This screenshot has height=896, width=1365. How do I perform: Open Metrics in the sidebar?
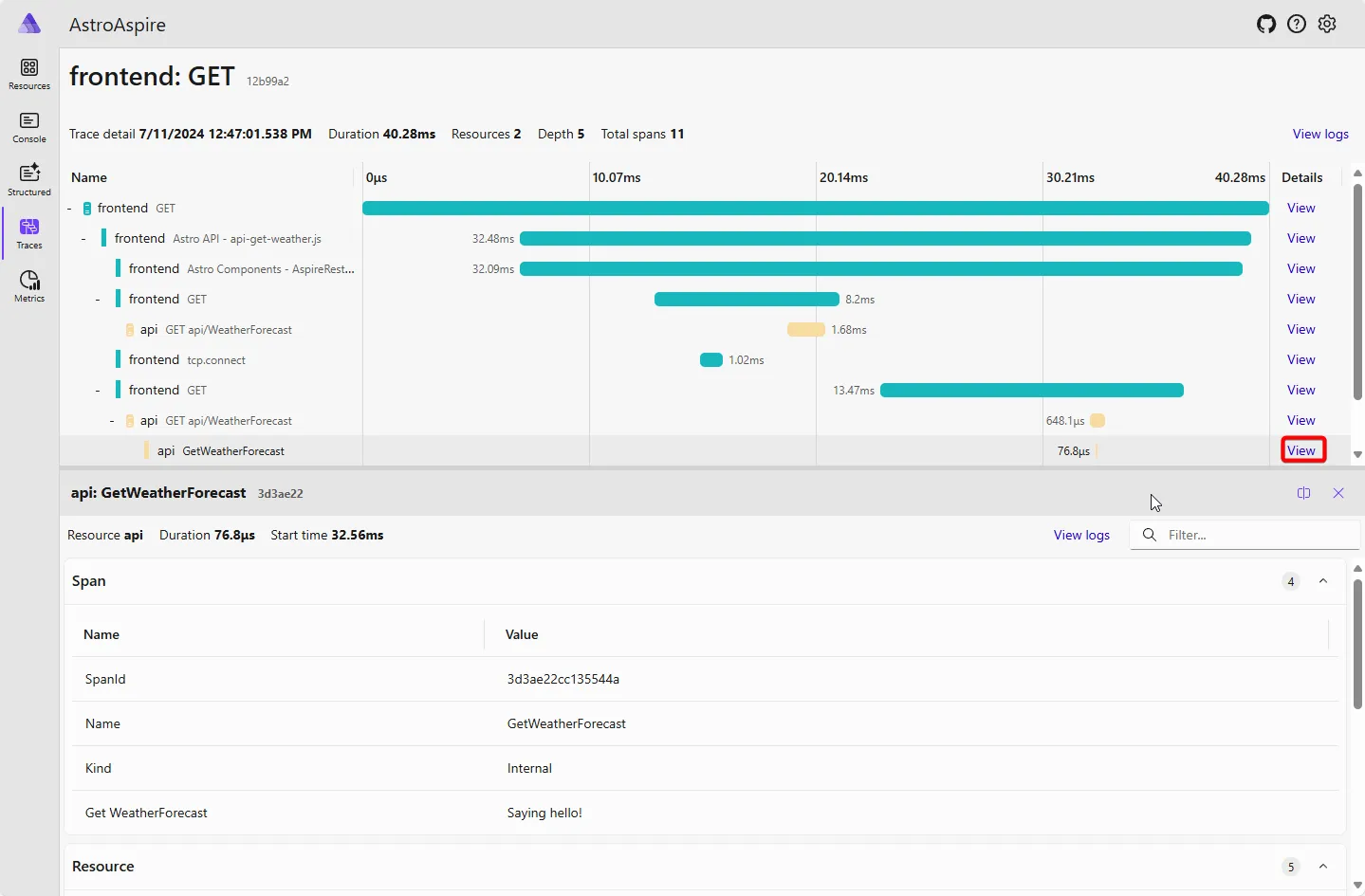(x=29, y=286)
